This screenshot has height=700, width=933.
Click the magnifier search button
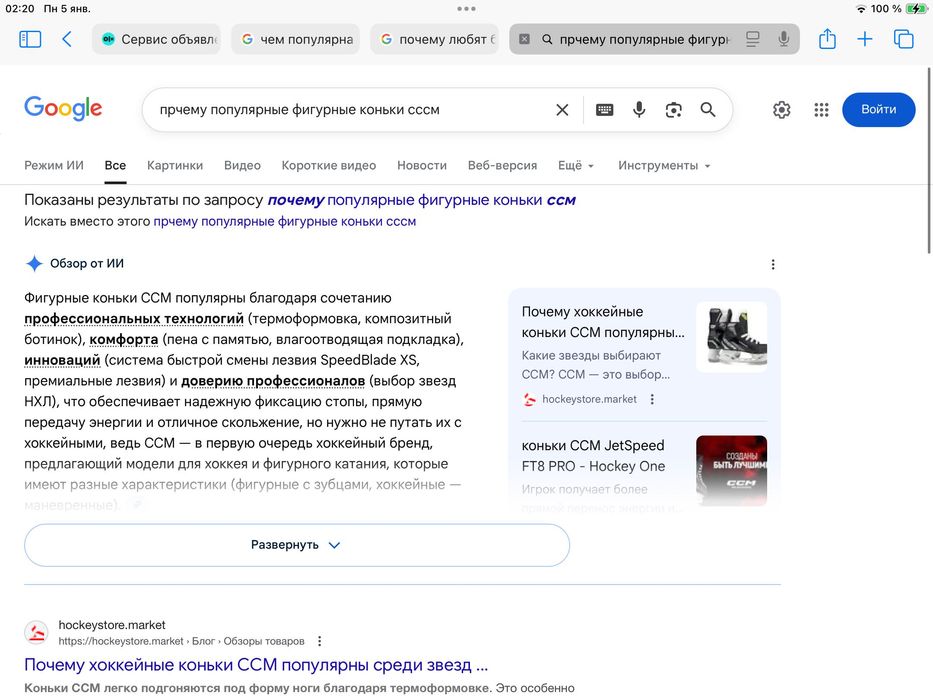[707, 110]
